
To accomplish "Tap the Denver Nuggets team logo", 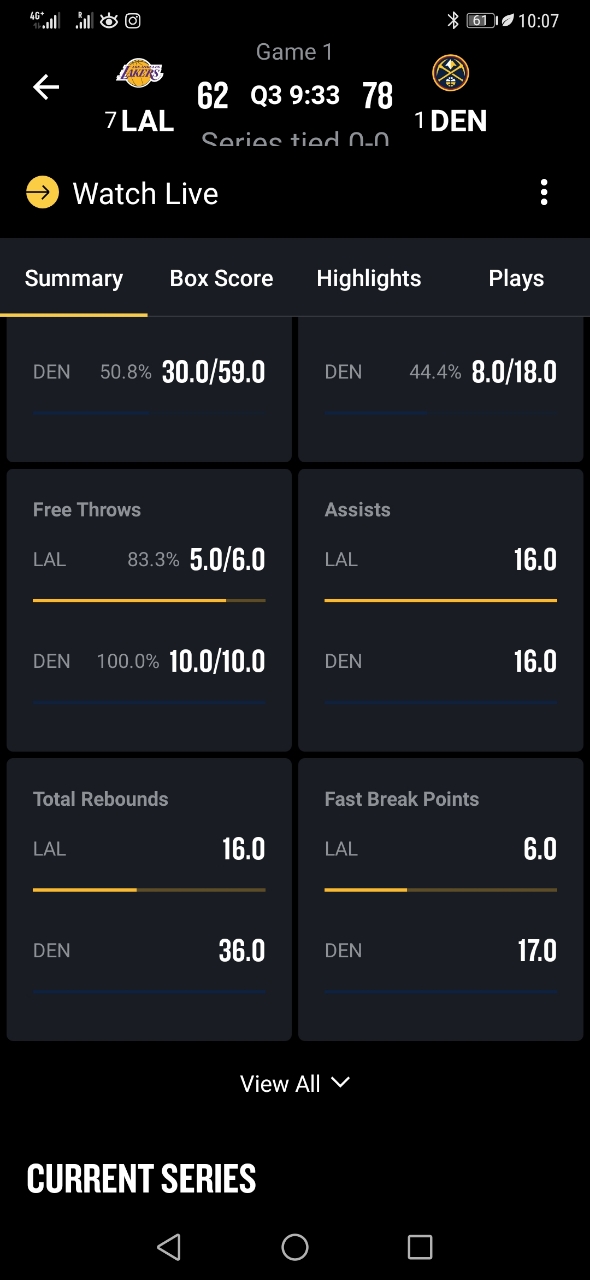I will tap(450, 73).
